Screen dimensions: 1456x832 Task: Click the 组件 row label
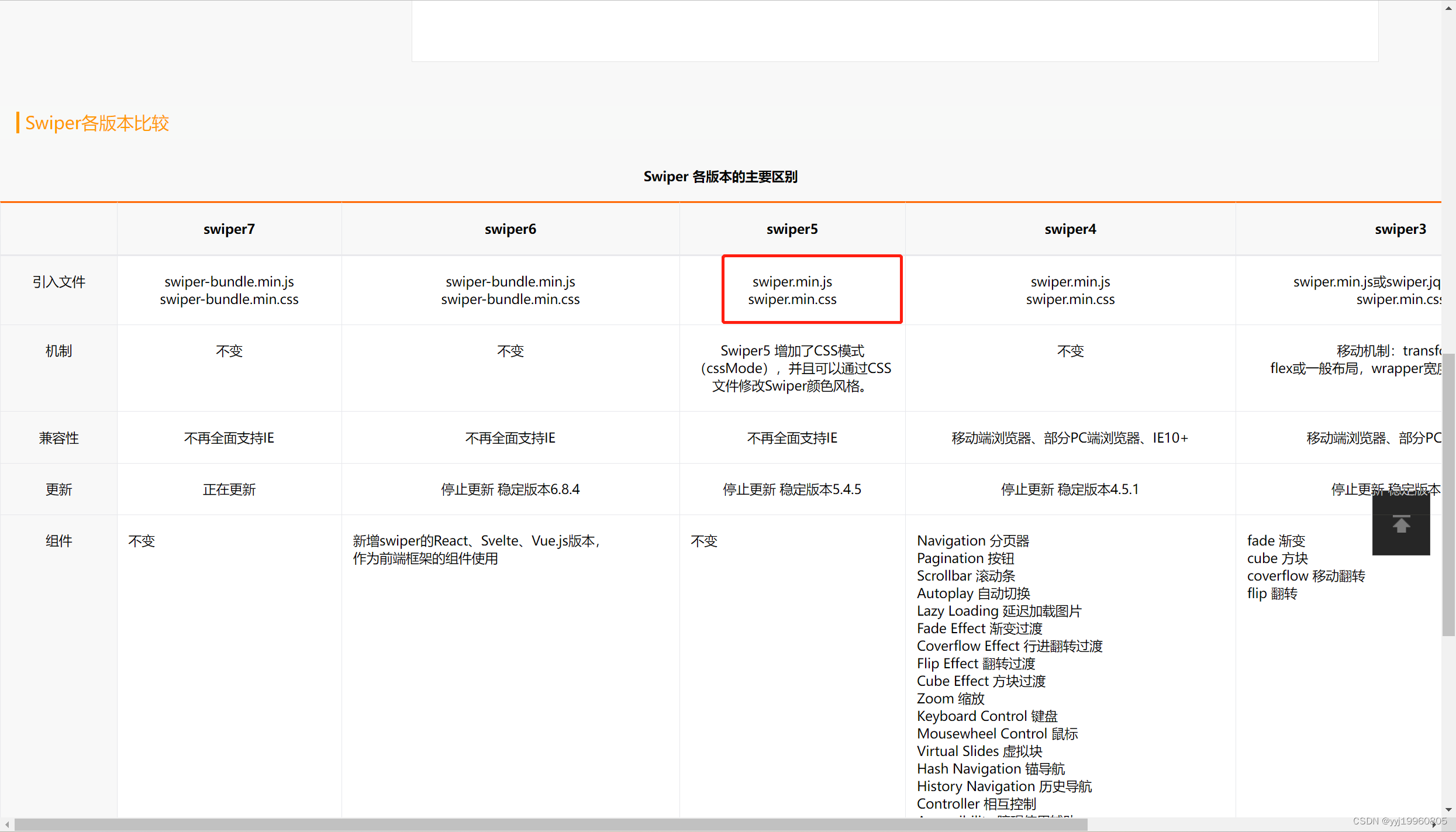pos(58,541)
